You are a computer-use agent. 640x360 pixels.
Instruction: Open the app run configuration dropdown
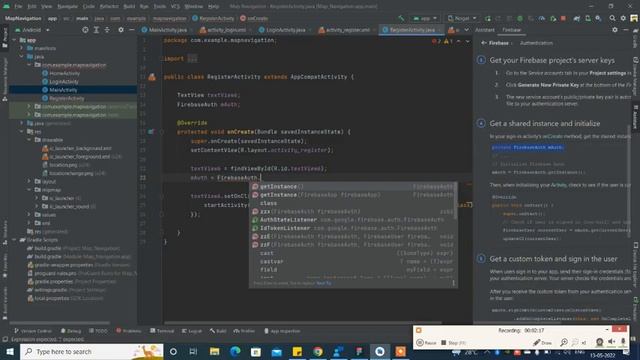point(425,18)
